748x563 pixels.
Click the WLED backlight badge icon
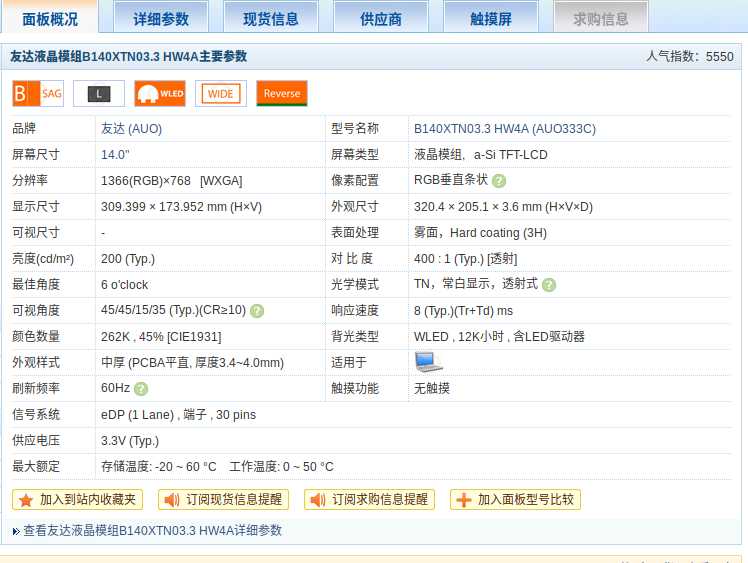[160, 94]
